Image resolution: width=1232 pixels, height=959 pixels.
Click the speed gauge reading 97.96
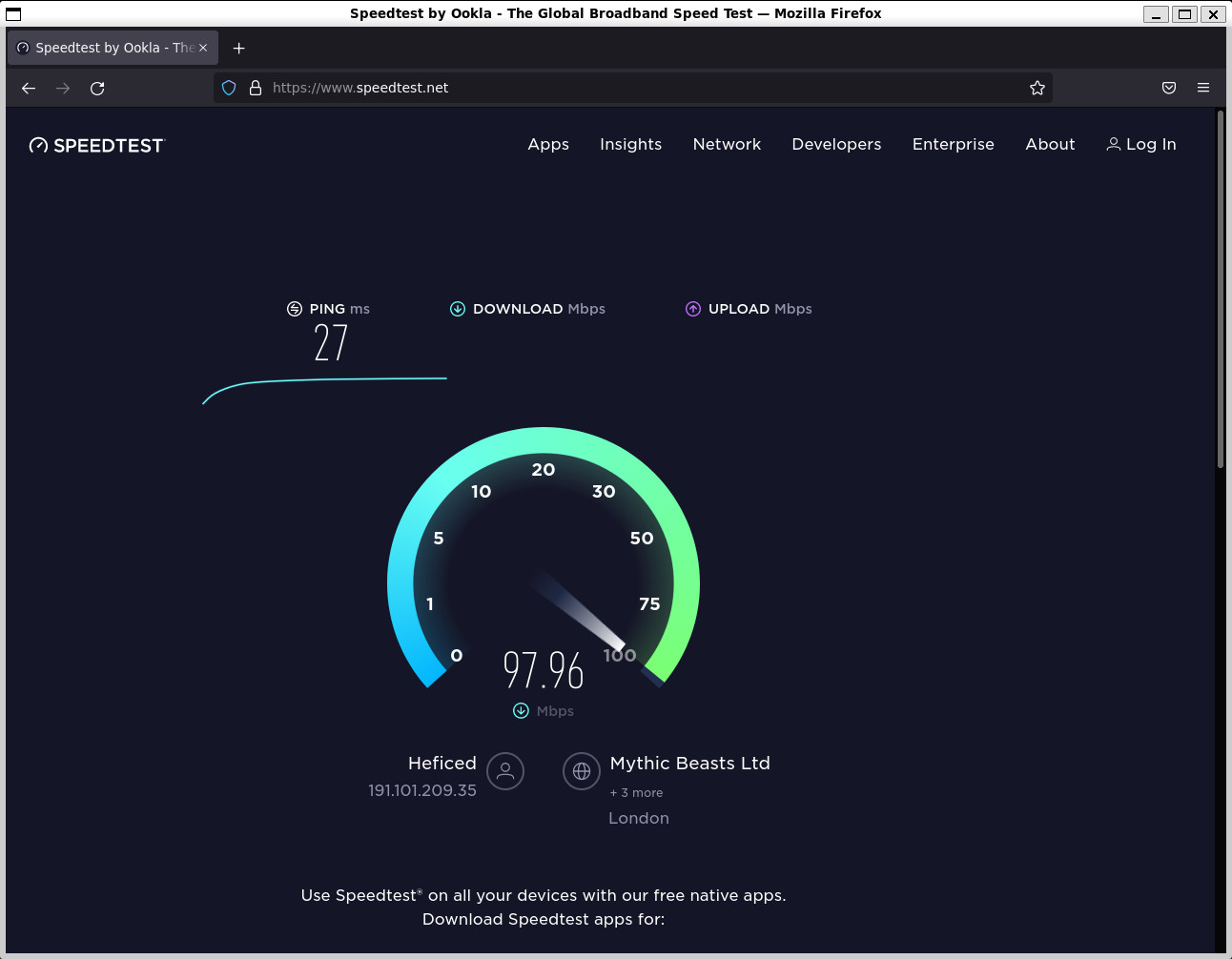tap(544, 670)
